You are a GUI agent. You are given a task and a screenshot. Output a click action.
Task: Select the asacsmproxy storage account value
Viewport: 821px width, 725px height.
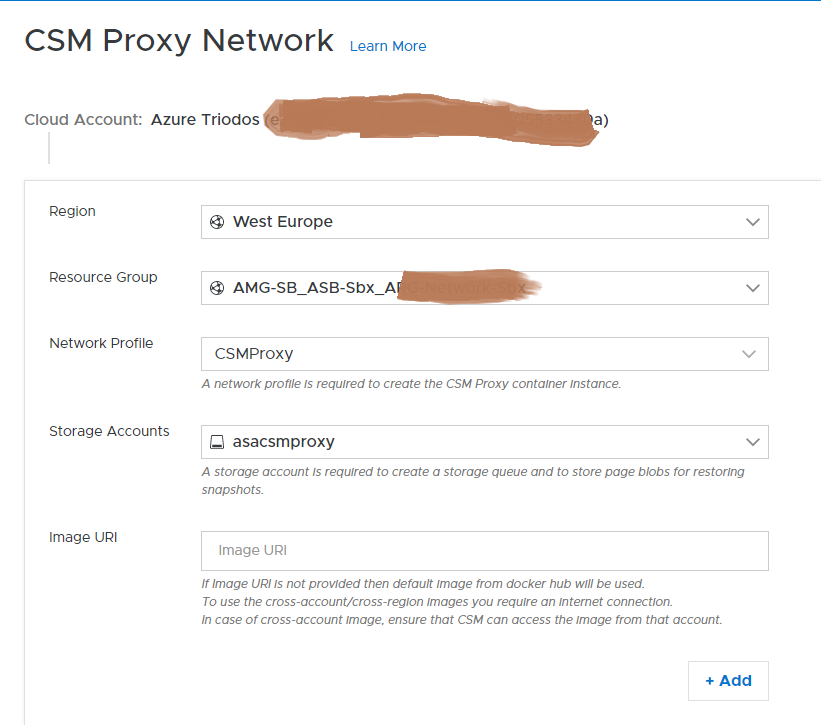tap(284, 441)
